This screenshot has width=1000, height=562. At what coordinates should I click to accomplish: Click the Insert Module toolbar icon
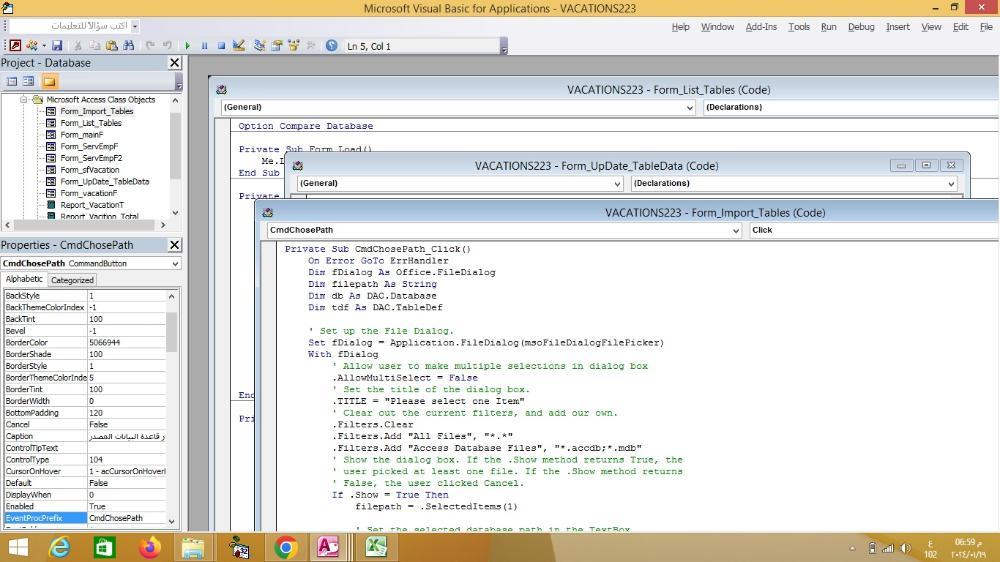pyautogui.click(x=32, y=45)
